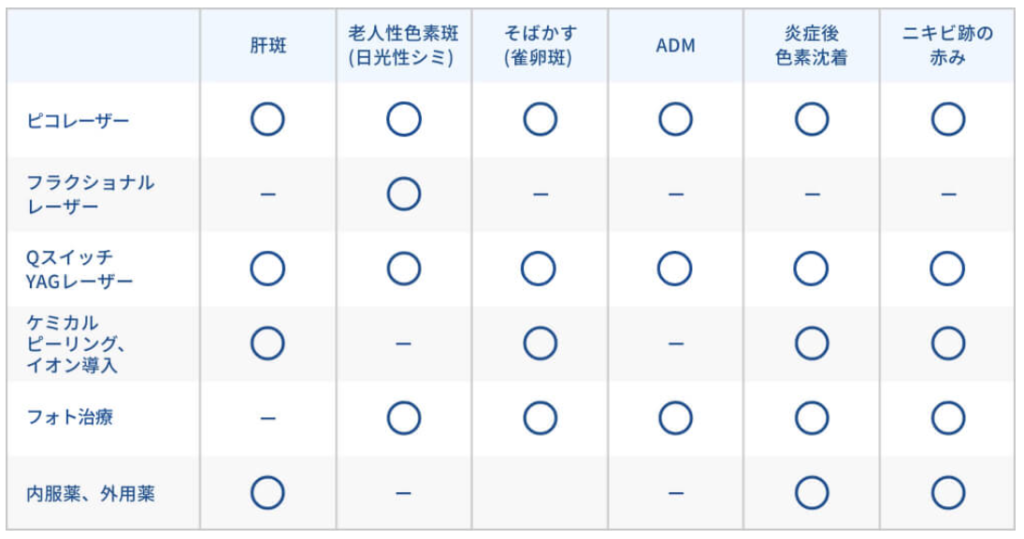Click the 内服薬、外用薬 circle under ニキビ跡の赤み
The image size is (1024, 539).
(948, 493)
